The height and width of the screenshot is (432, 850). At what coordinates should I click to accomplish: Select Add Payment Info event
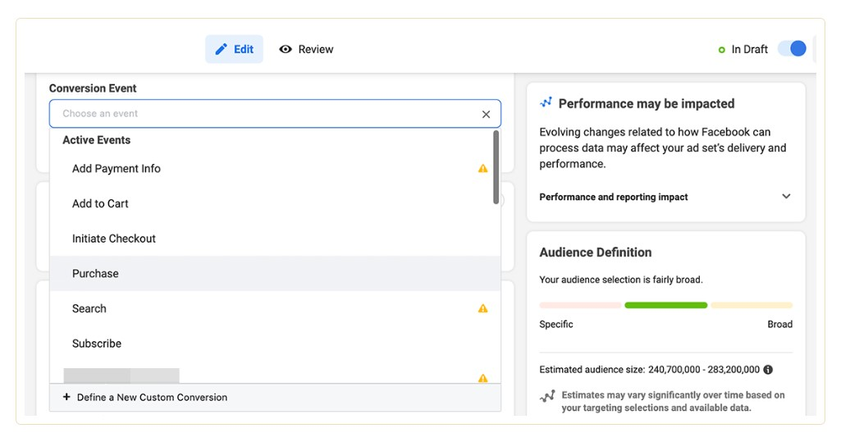pyautogui.click(x=116, y=169)
